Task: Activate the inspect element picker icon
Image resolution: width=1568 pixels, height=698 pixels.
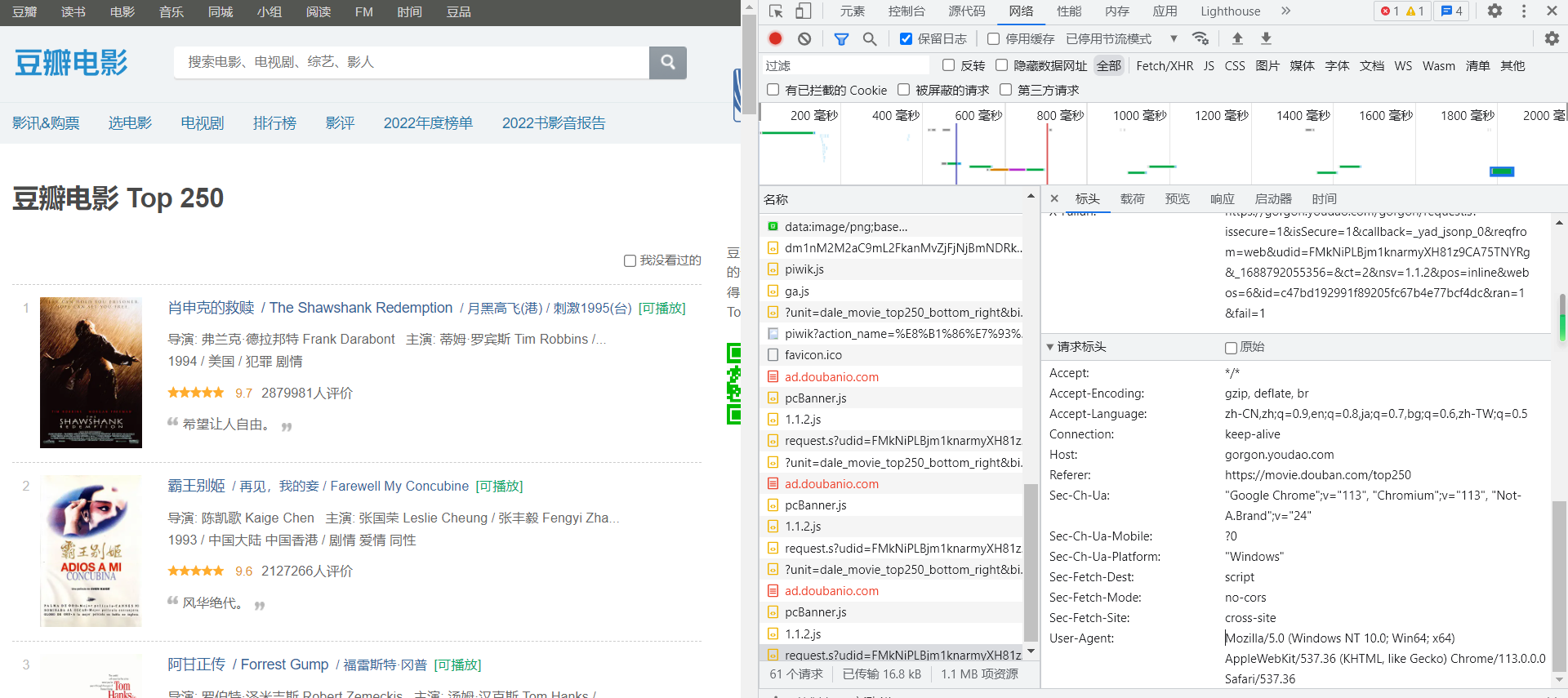Action: pyautogui.click(x=776, y=11)
